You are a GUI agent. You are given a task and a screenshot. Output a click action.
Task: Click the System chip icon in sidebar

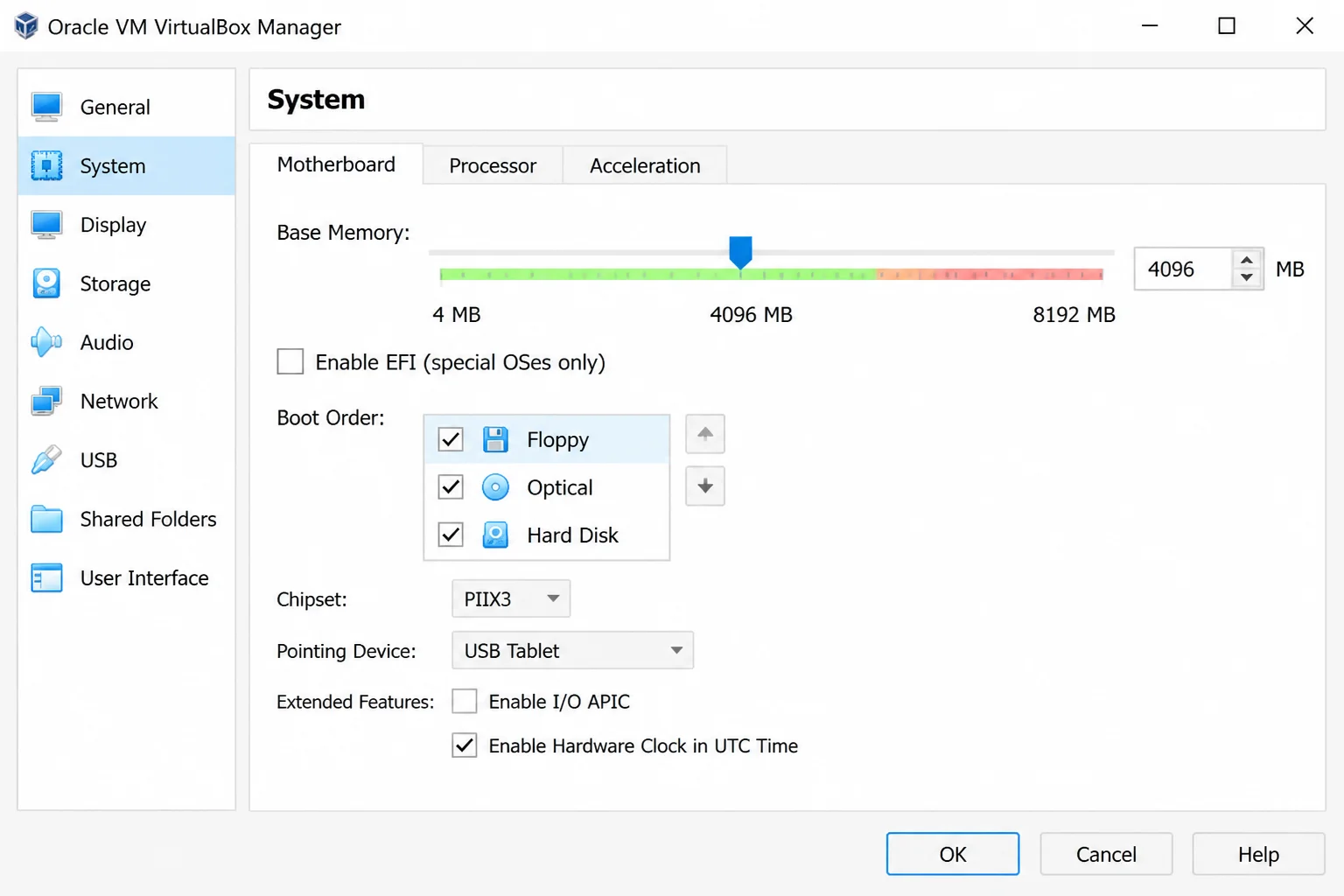point(46,165)
